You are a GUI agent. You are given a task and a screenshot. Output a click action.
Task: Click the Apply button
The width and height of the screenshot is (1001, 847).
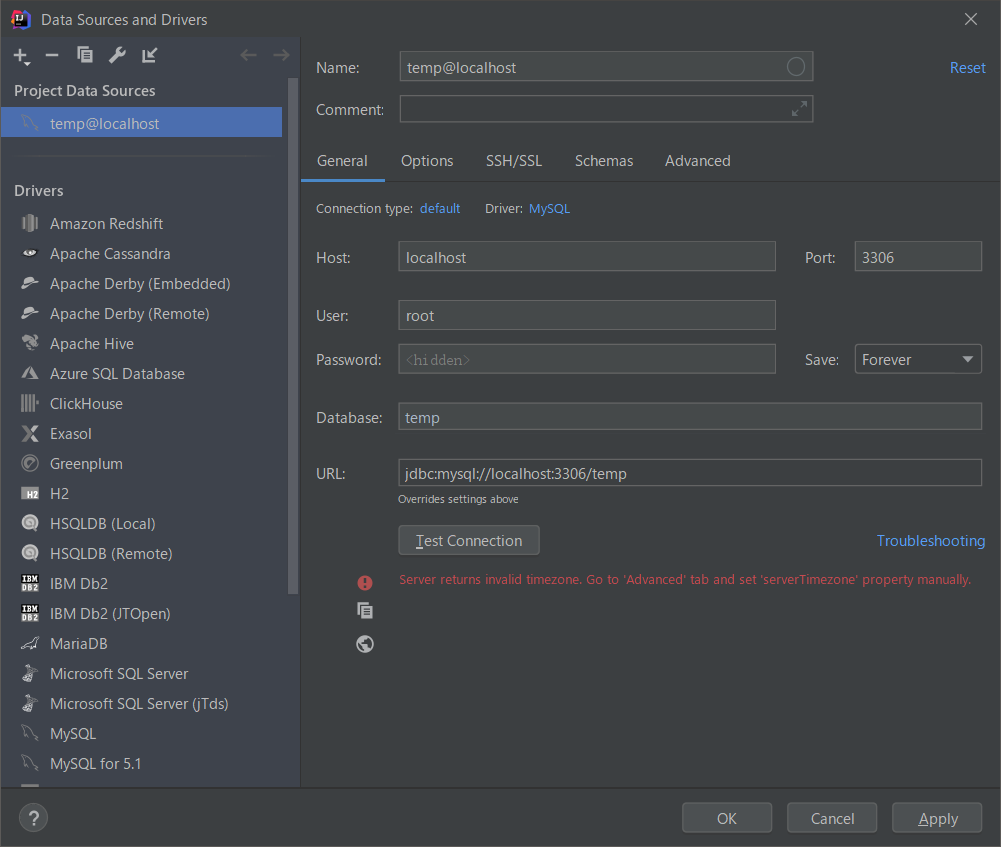point(937,818)
